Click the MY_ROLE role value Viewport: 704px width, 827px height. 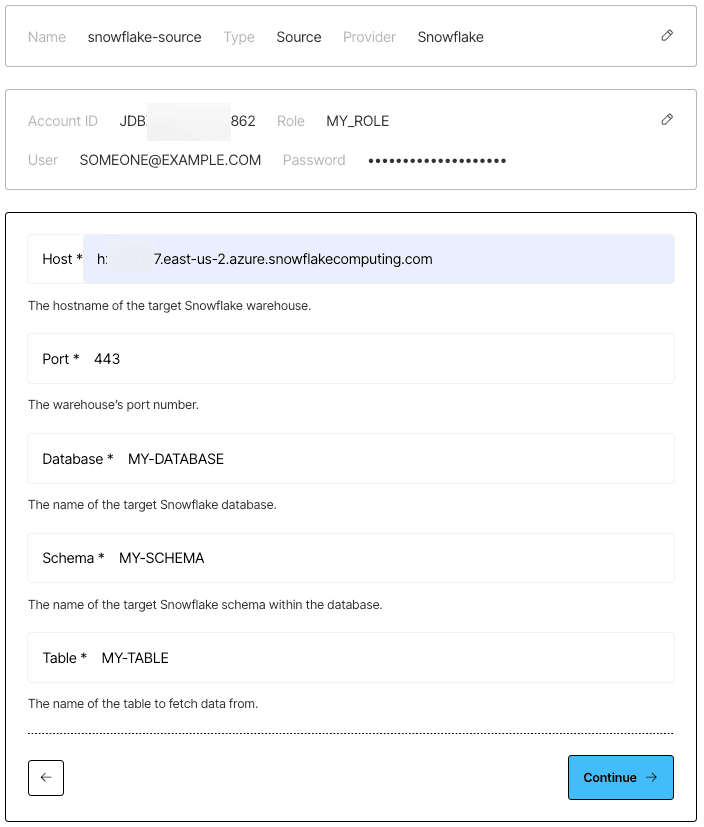tap(358, 121)
